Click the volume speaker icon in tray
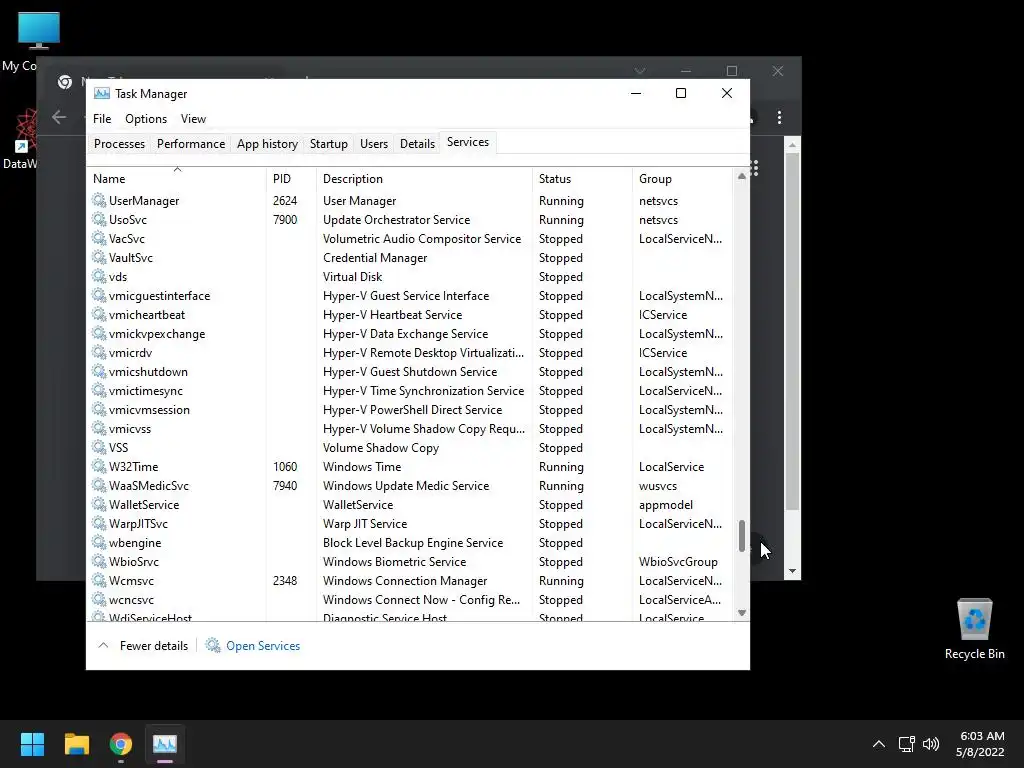1024x768 pixels. point(931,744)
